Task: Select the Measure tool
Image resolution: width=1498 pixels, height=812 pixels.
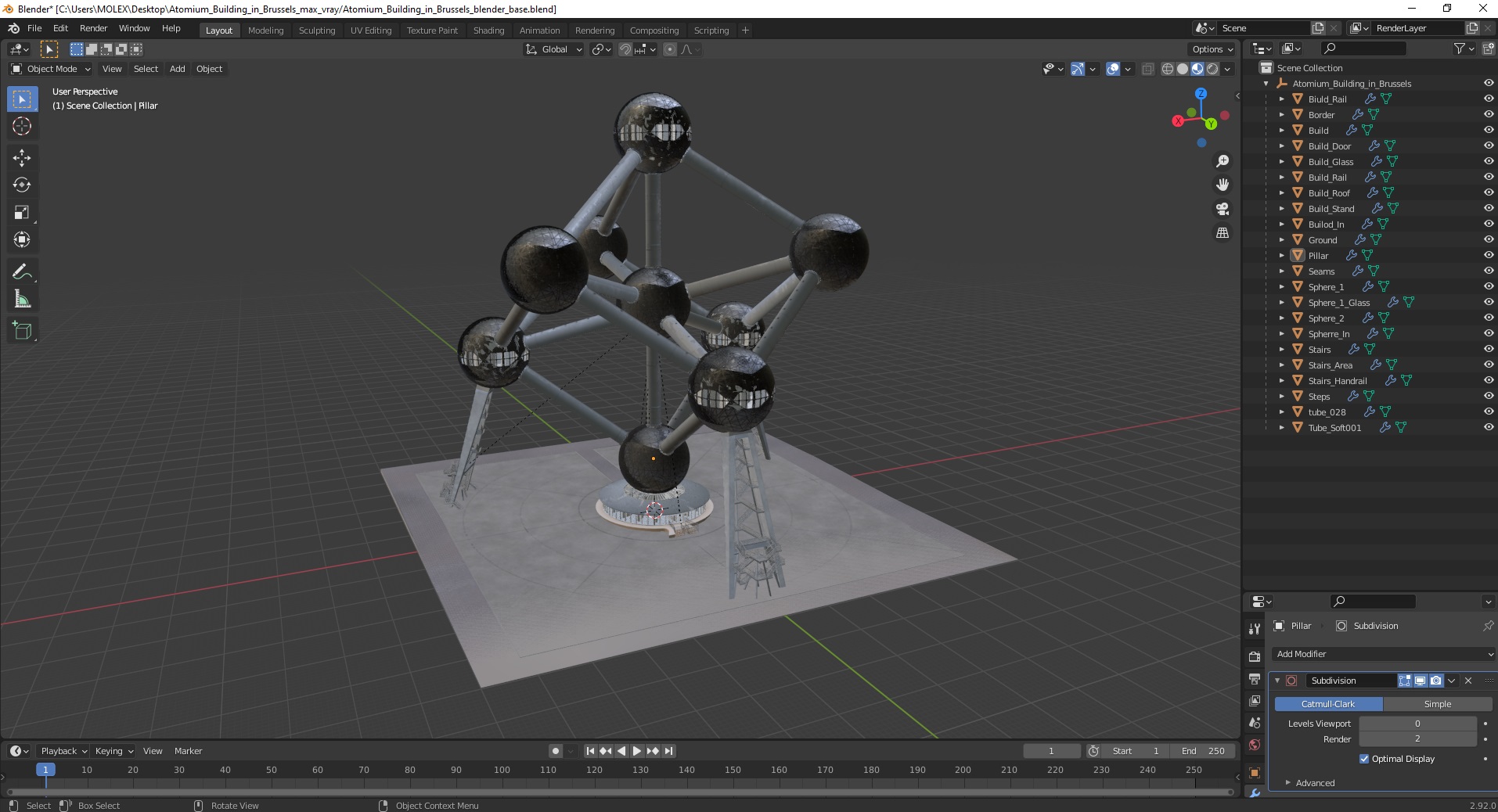Action: pyautogui.click(x=22, y=299)
